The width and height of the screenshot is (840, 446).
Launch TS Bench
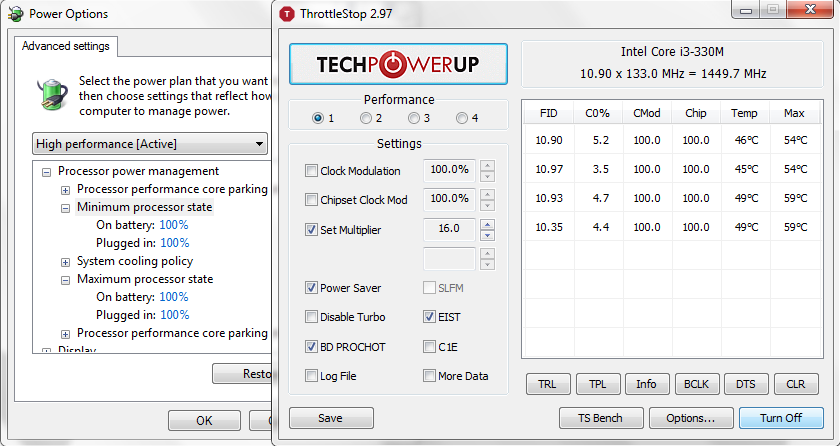601,418
